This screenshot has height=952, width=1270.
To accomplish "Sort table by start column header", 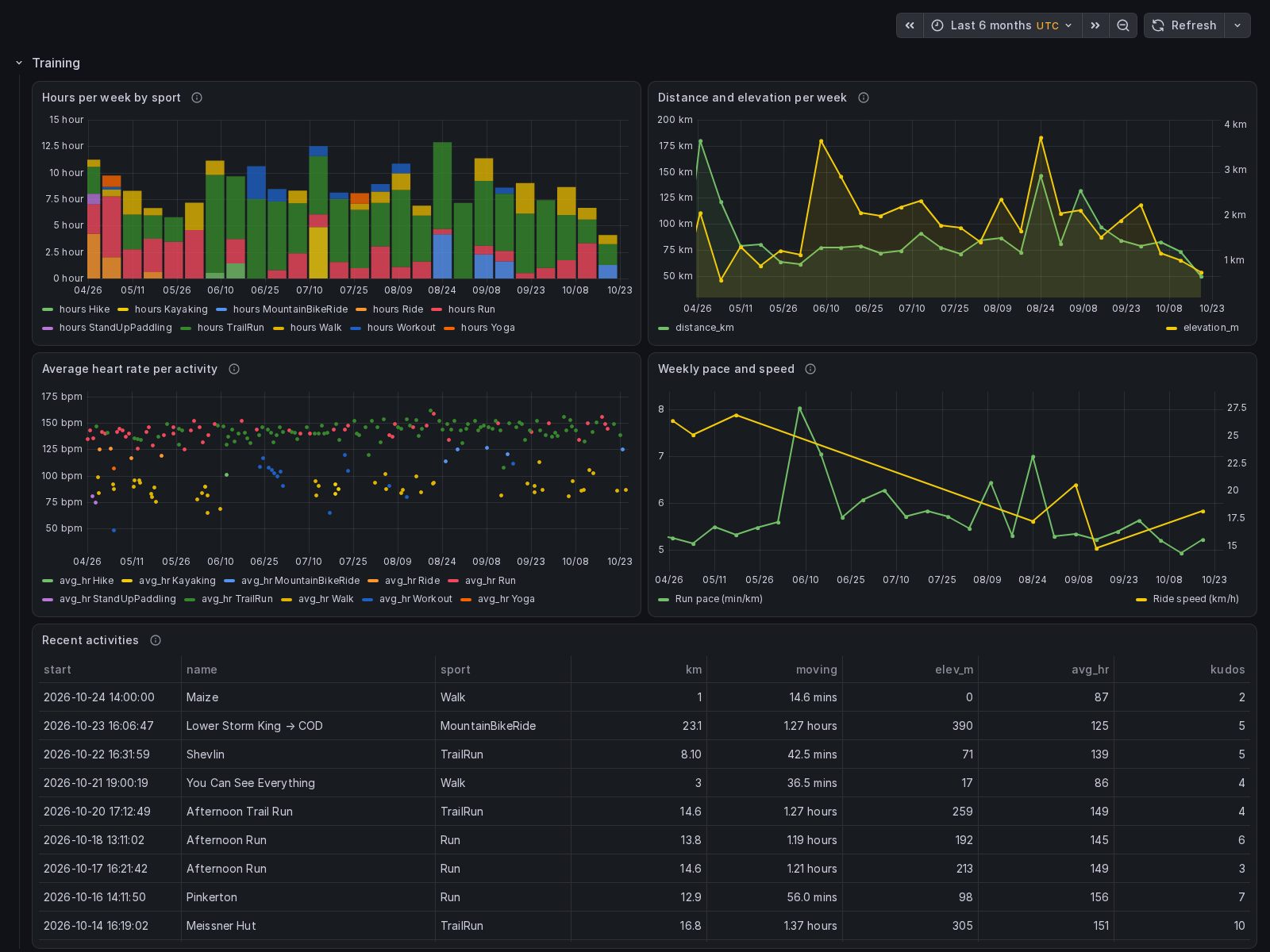I will point(57,670).
